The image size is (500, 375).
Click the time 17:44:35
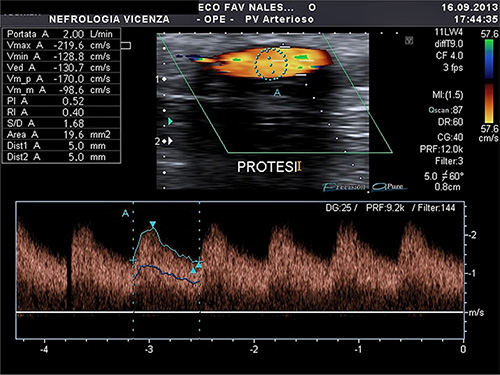[x=476, y=19]
